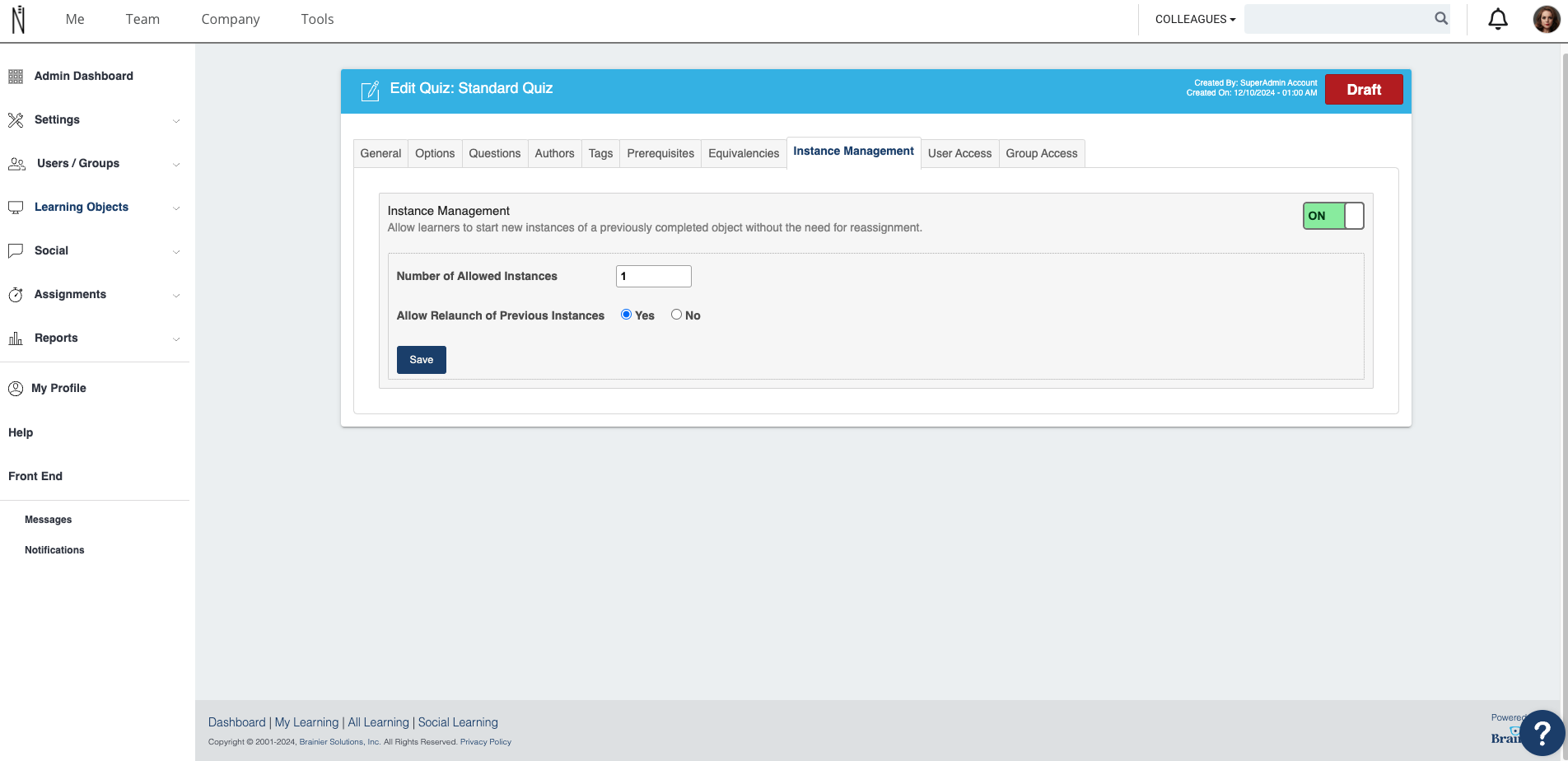Switch to the Options tab

tap(435, 153)
